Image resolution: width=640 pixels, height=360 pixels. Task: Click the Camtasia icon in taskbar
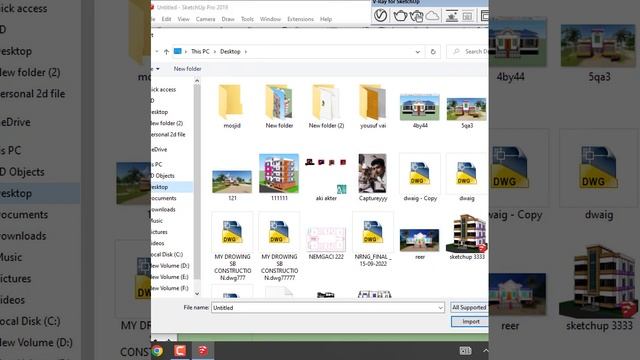click(x=180, y=351)
